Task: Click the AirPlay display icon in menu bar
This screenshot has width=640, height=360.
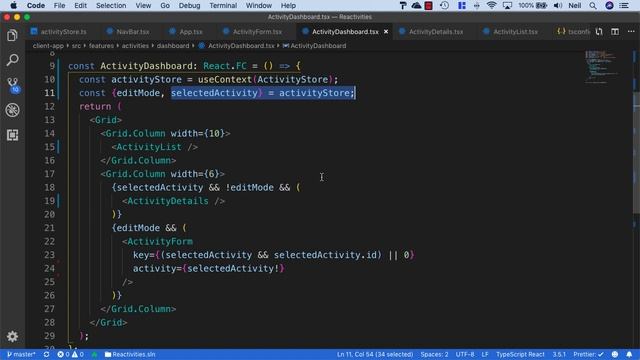Action: pos(507,5)
